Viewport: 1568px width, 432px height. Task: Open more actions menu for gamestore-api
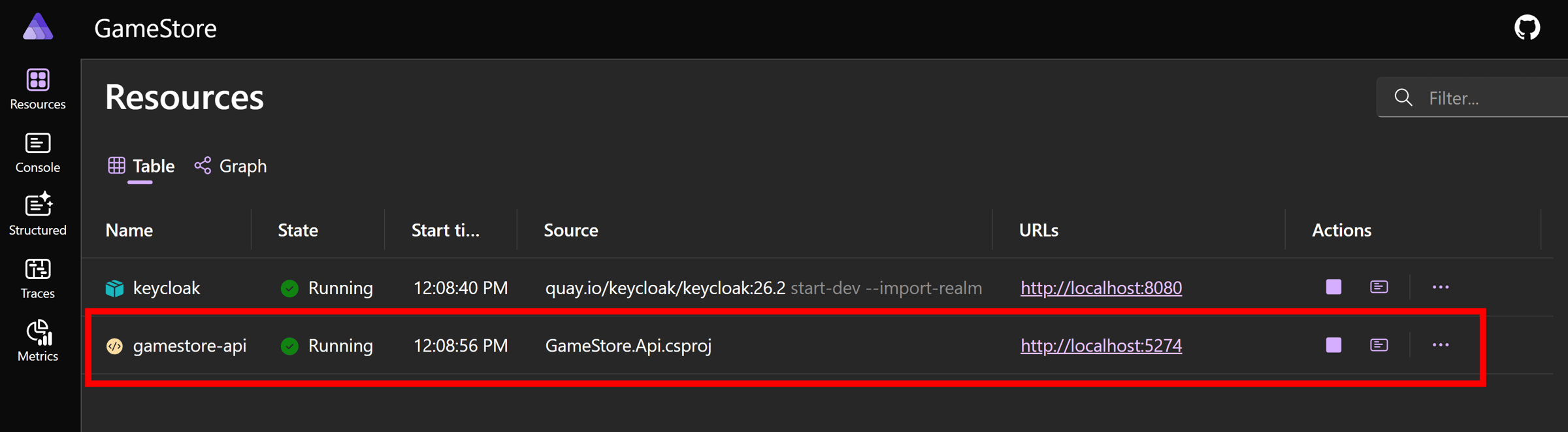click(1440, 344)
